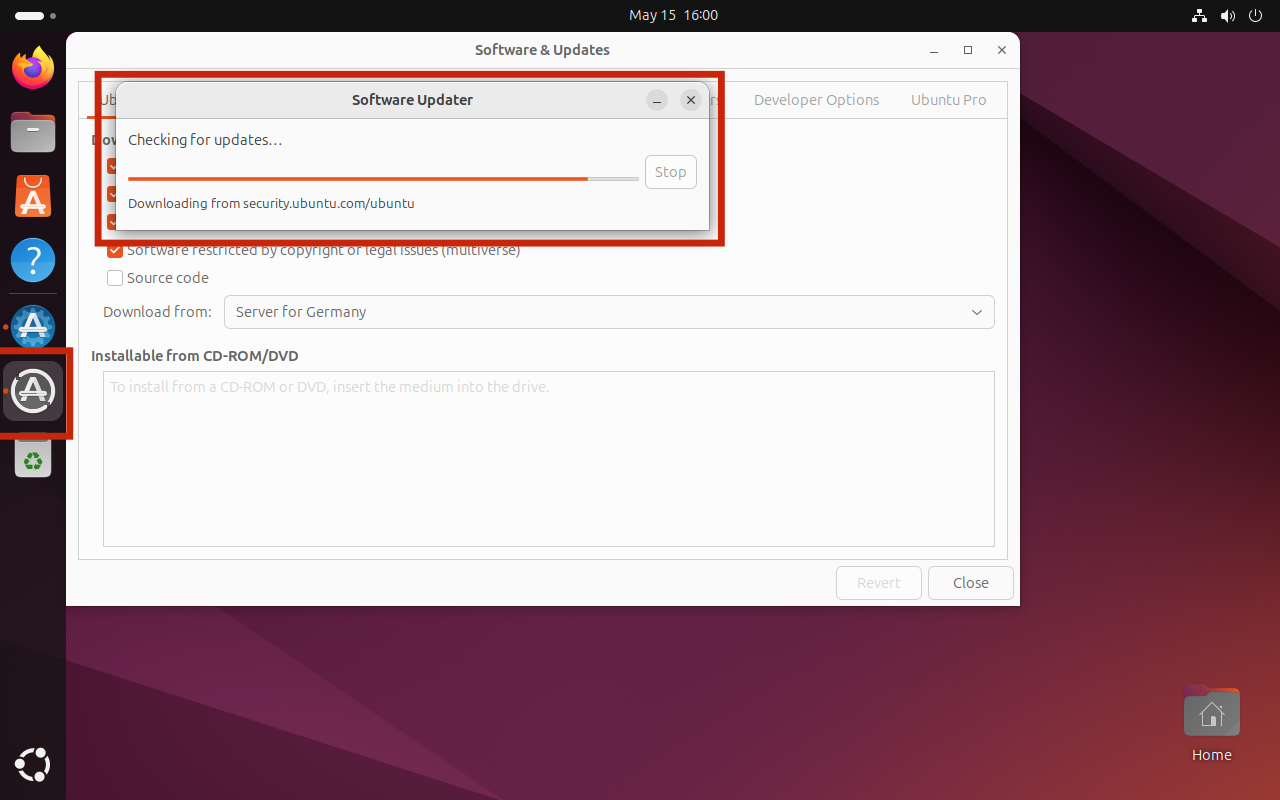
Task: Expand the Server for Germany dropdown
Action: click(x=608, y=312)
